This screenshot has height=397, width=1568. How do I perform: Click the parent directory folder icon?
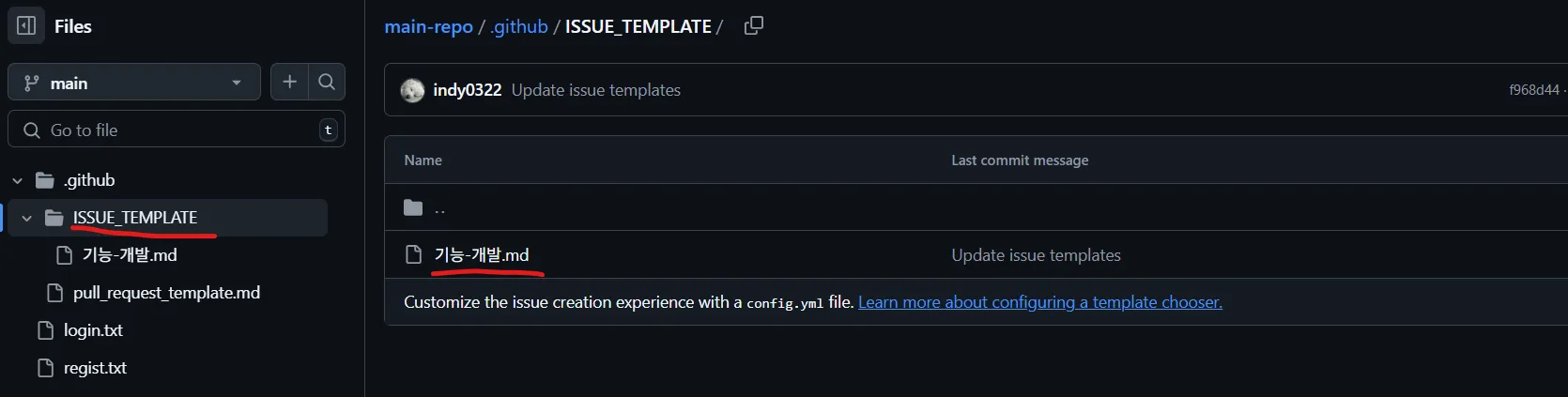coord(413,207)
